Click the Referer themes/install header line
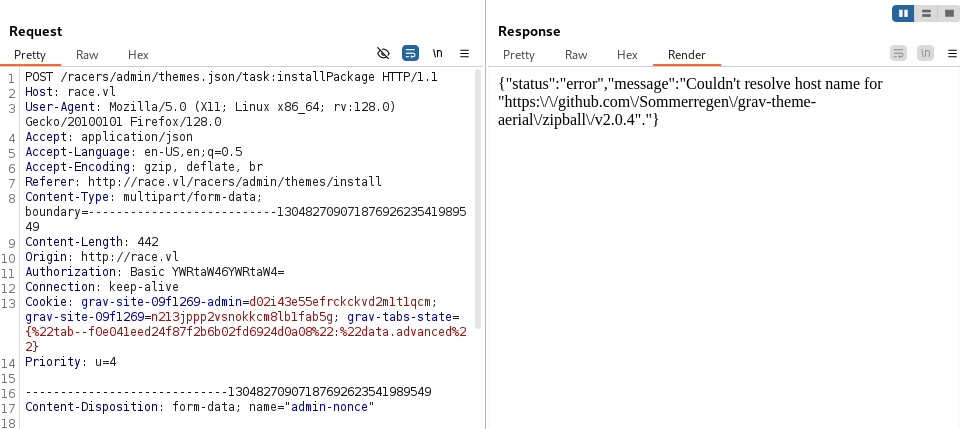 click(x=203, y=182)
